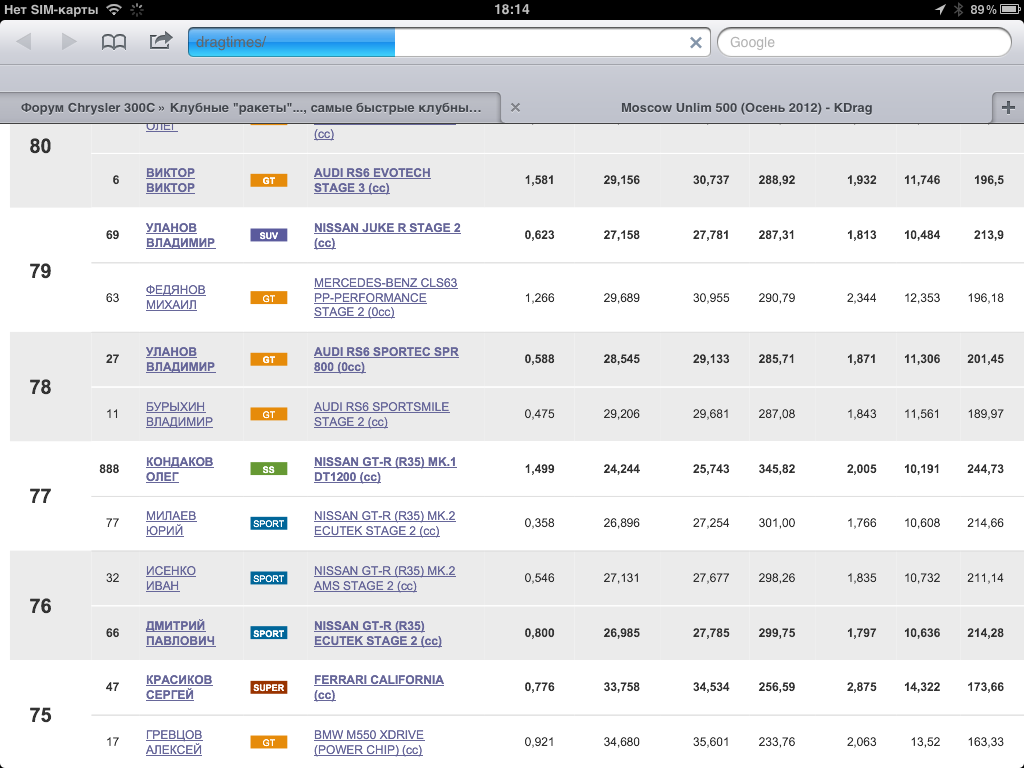This screenshot has width=1024, height=768.
Task: Select the value 0,358 in the МИЛАЕВ row
Action: click(x=539, y=523)
